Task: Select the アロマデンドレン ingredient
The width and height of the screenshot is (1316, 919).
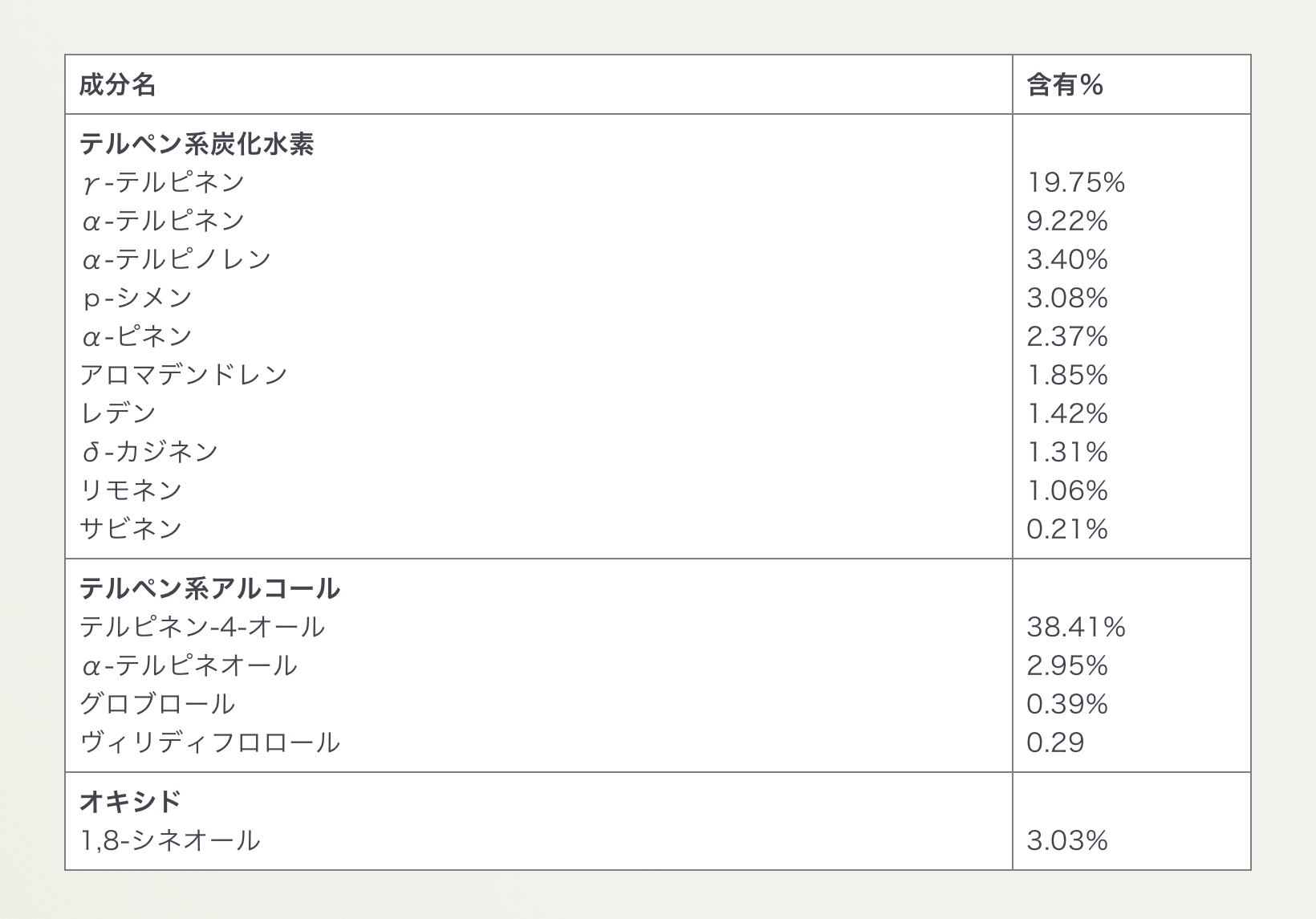Action: 184,375
